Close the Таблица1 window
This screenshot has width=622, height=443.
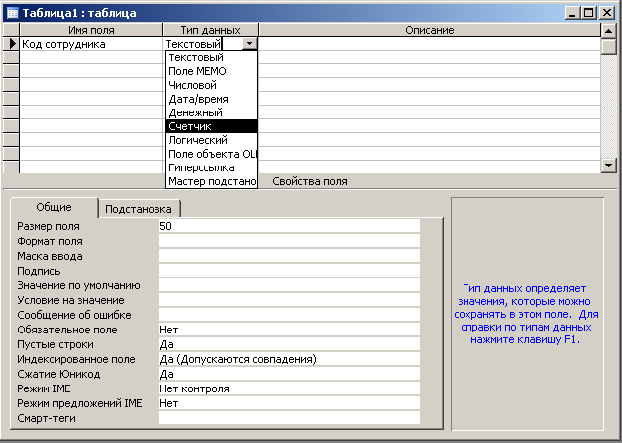coord(607,13)
